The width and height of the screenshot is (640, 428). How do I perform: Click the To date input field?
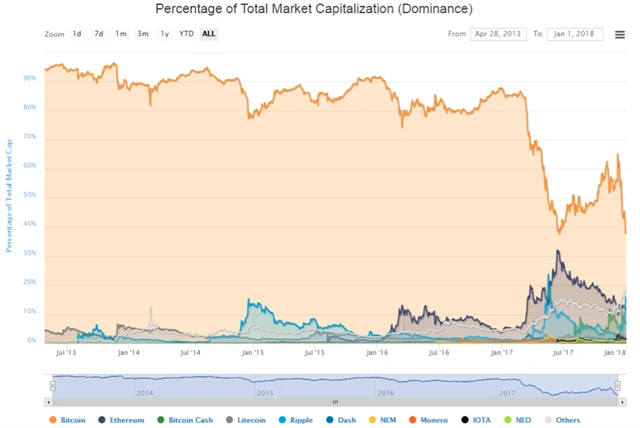click(x=575, y=34)
